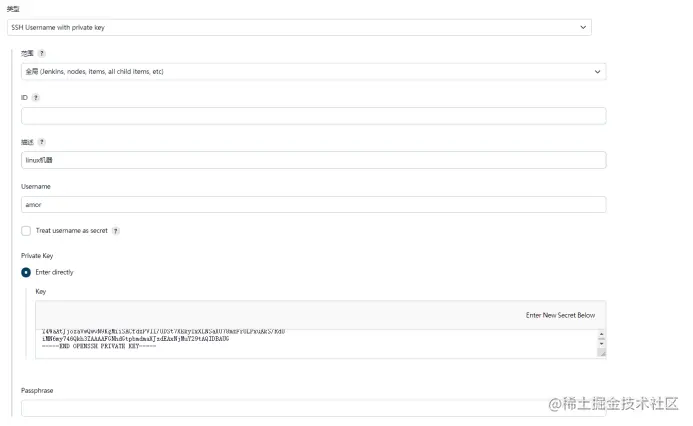Click the description field containing linux text
Viewport: 693px width, 426px height.
coord(313,160)
